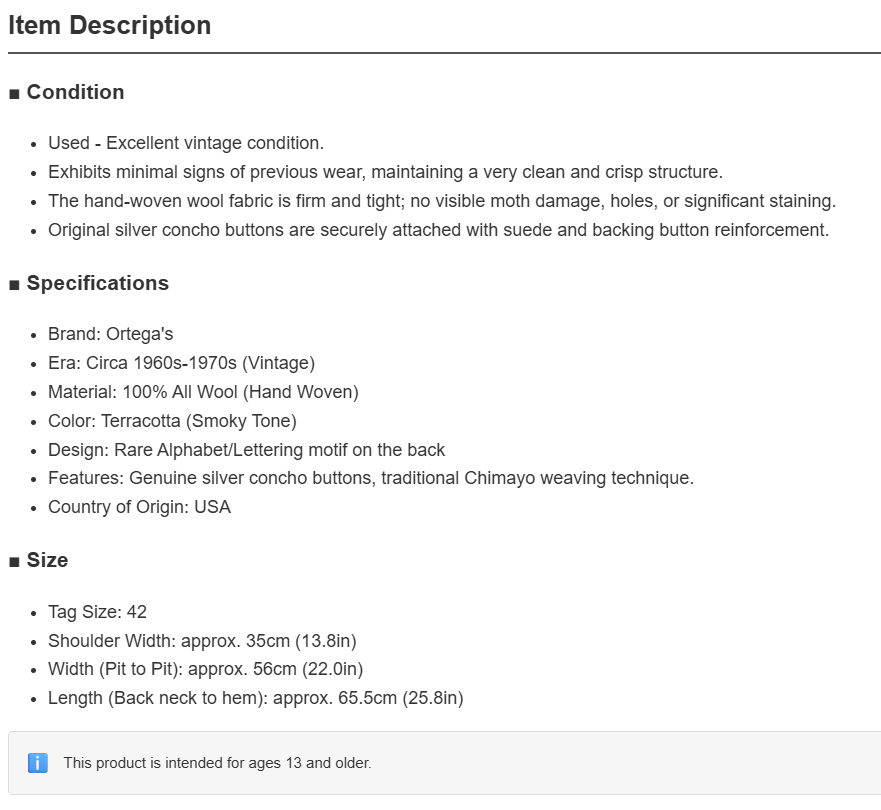Click the blue info icon
The width and height of the screenshot is (881, 810).
pyautogui.click(x=38, y=763)
